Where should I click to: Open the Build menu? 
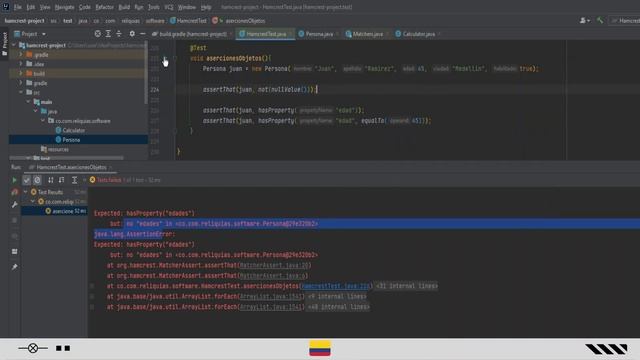tap(124, 7)
